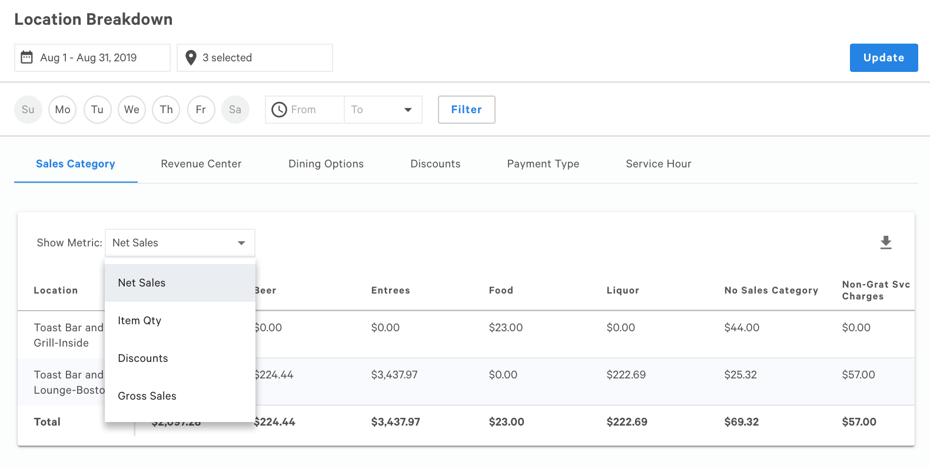Toggle the Saturday day filter
930x468 pixels.
(235, 110)
